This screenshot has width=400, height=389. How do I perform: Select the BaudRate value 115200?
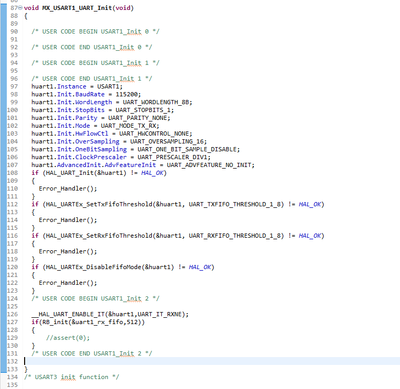(x=127, y=94)
